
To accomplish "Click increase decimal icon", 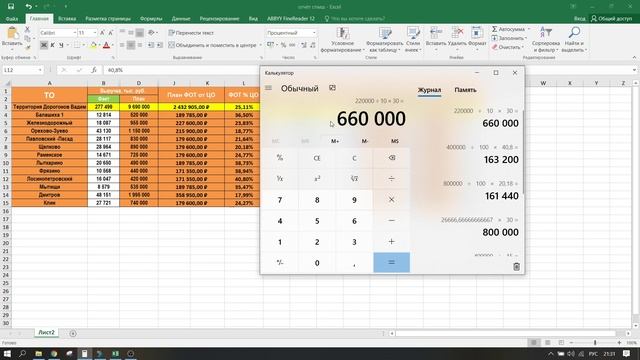I will coord(304,45).
